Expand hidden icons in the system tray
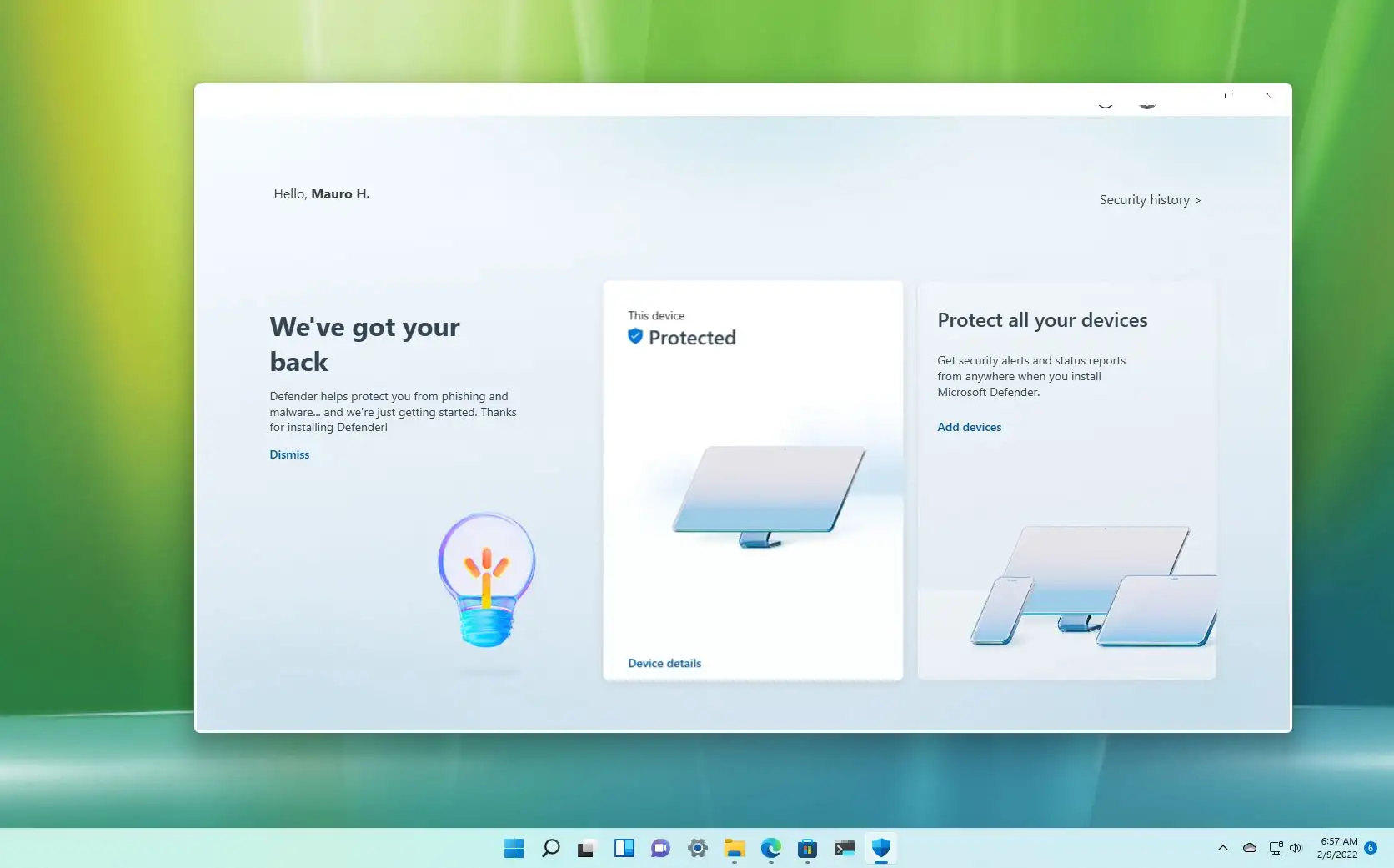1394x868 pixels. (x=1223, y=848)
